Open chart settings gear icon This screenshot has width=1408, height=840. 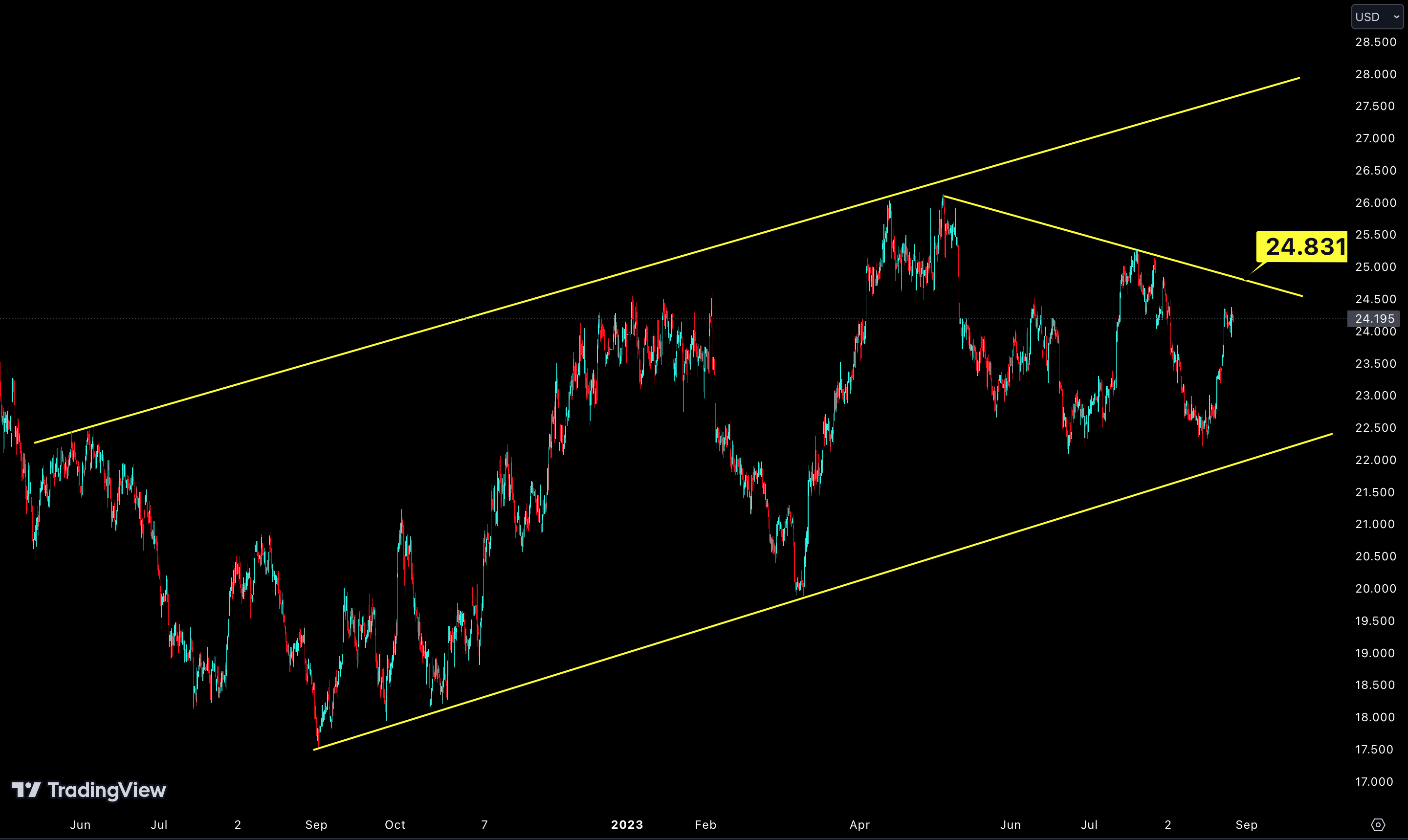(1378, 825)
